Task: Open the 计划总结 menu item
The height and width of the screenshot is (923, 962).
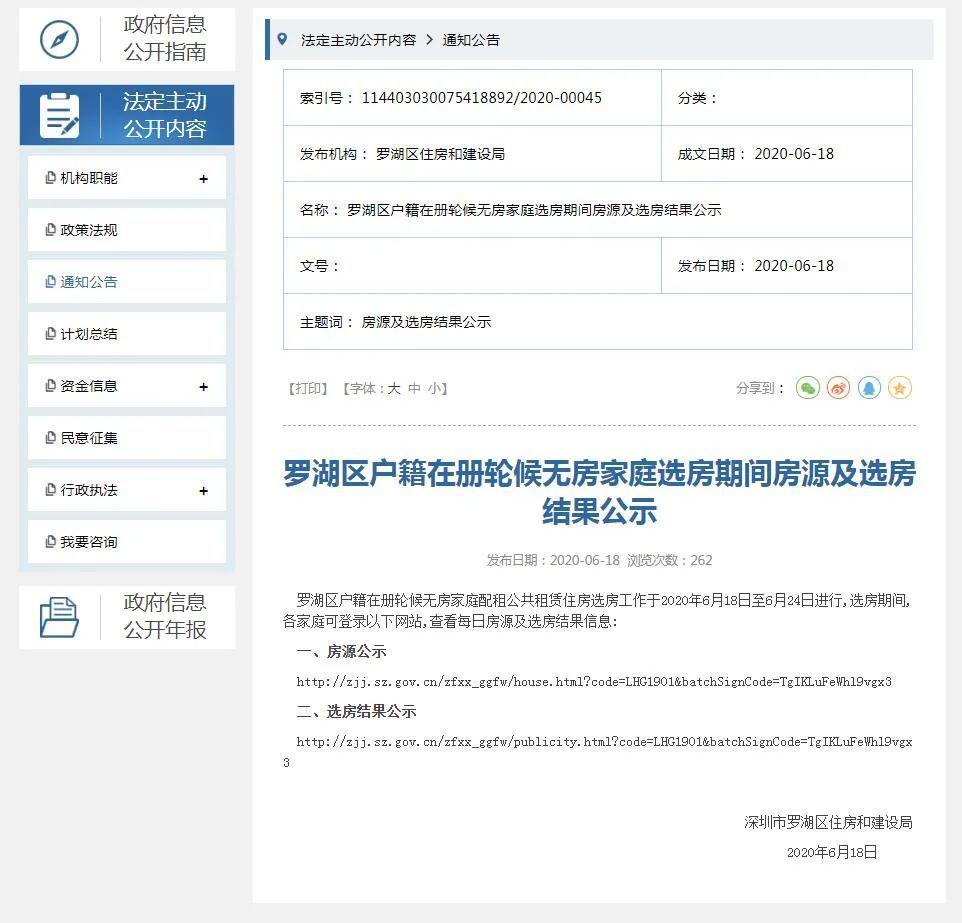Action: (127, 334)
